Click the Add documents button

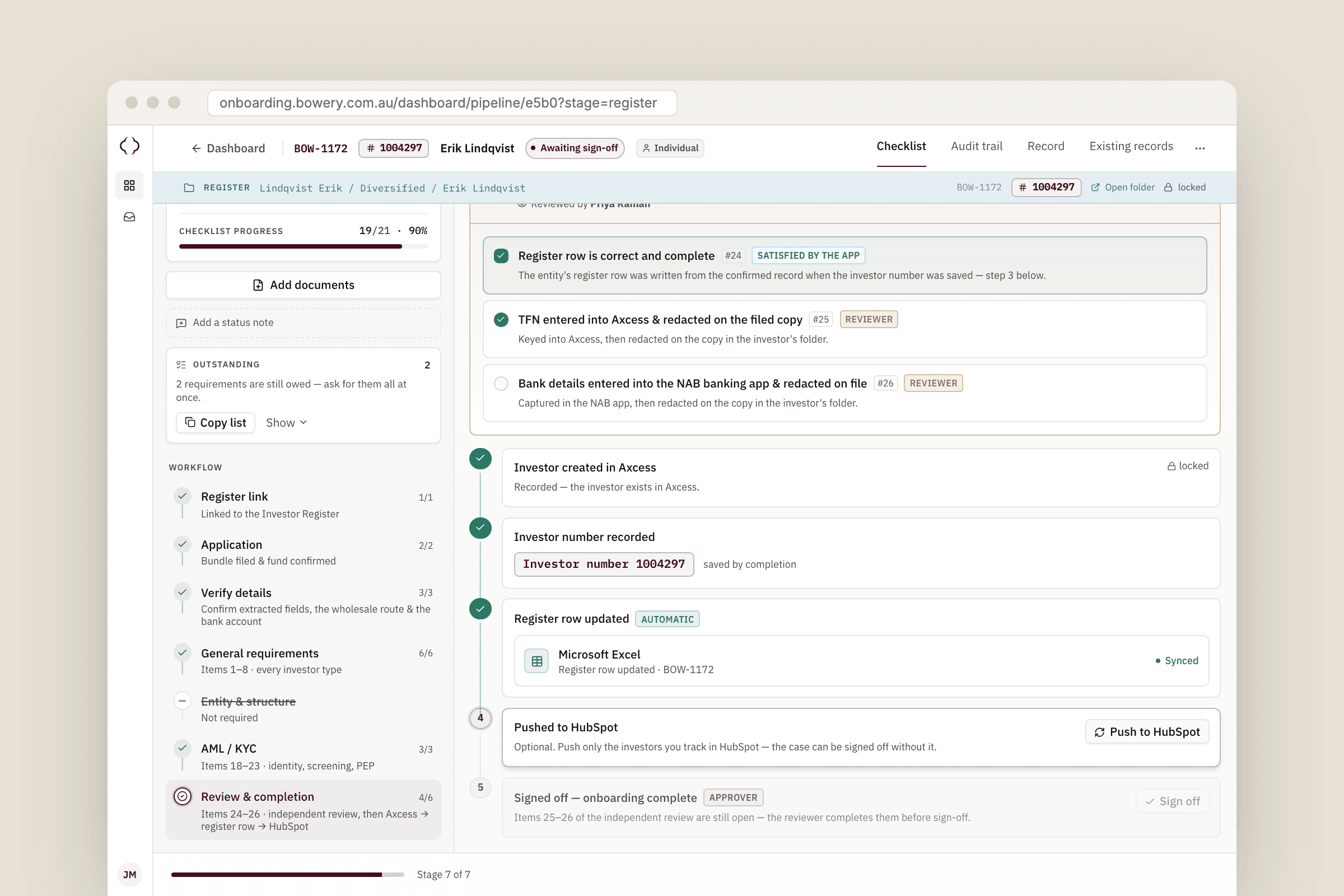click(x=304, y=285)
